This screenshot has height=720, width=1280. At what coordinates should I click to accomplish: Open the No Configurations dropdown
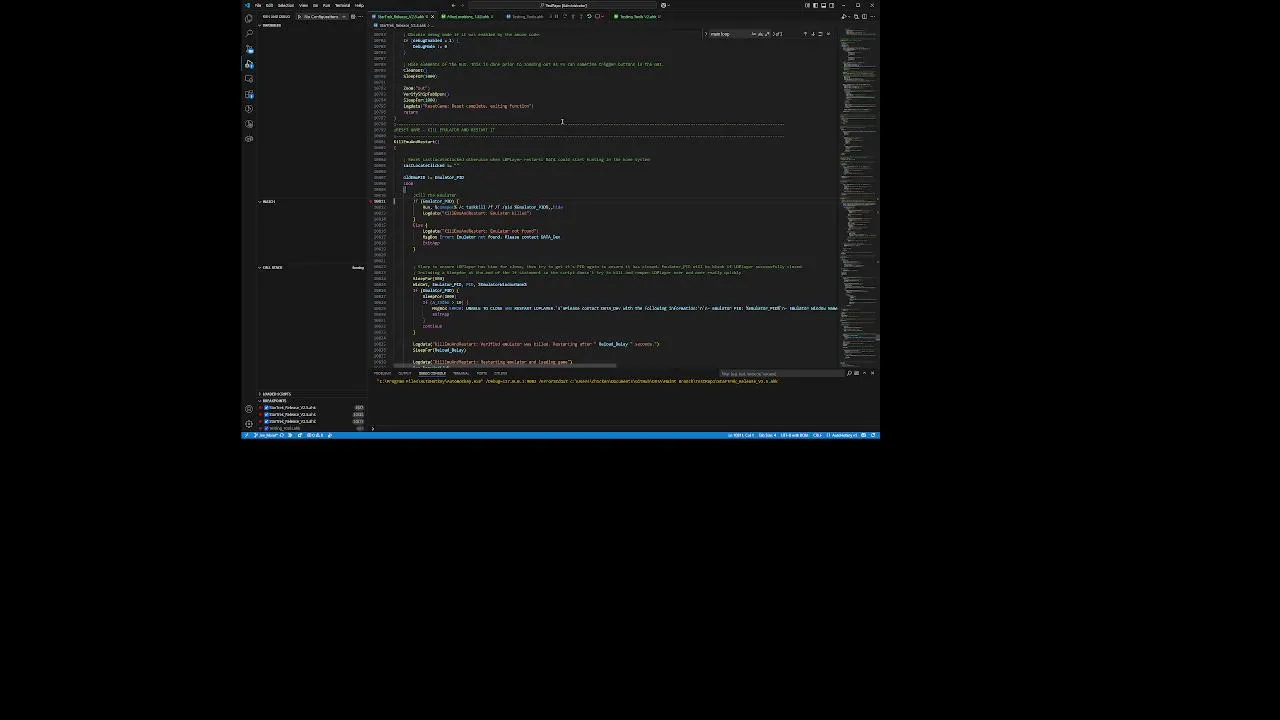[321, 17]
